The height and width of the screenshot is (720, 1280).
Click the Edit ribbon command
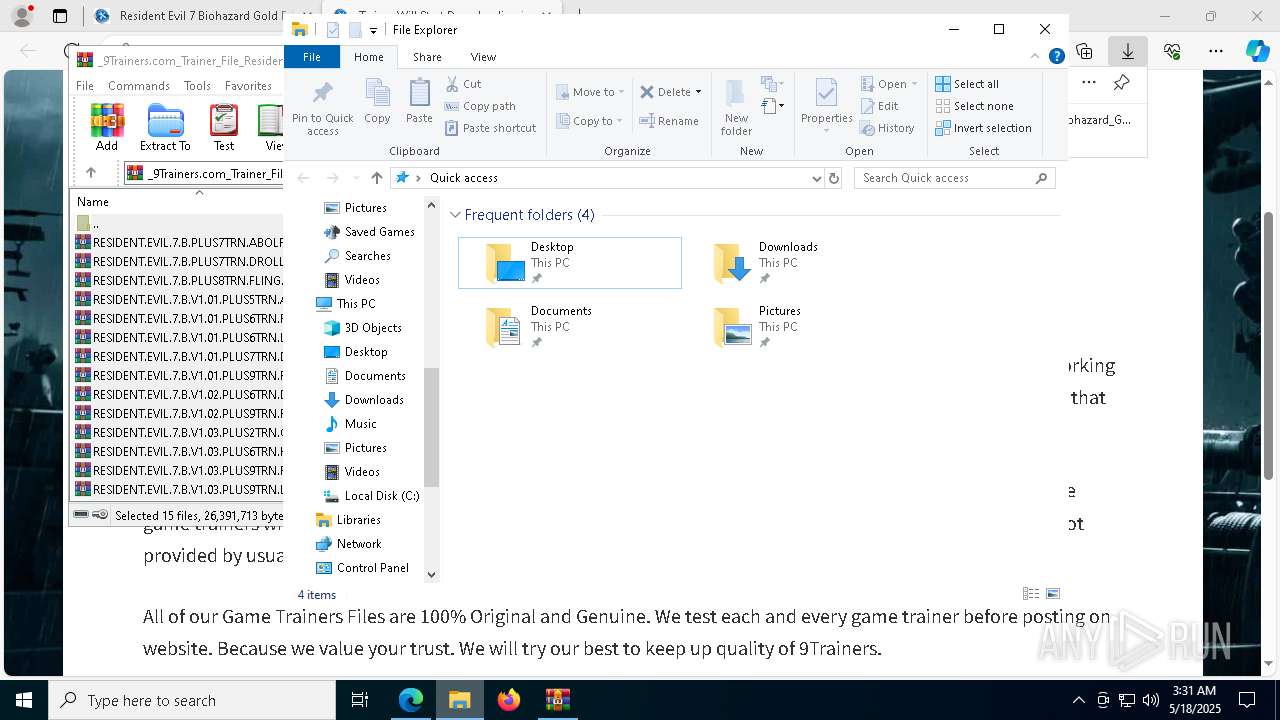879,106
